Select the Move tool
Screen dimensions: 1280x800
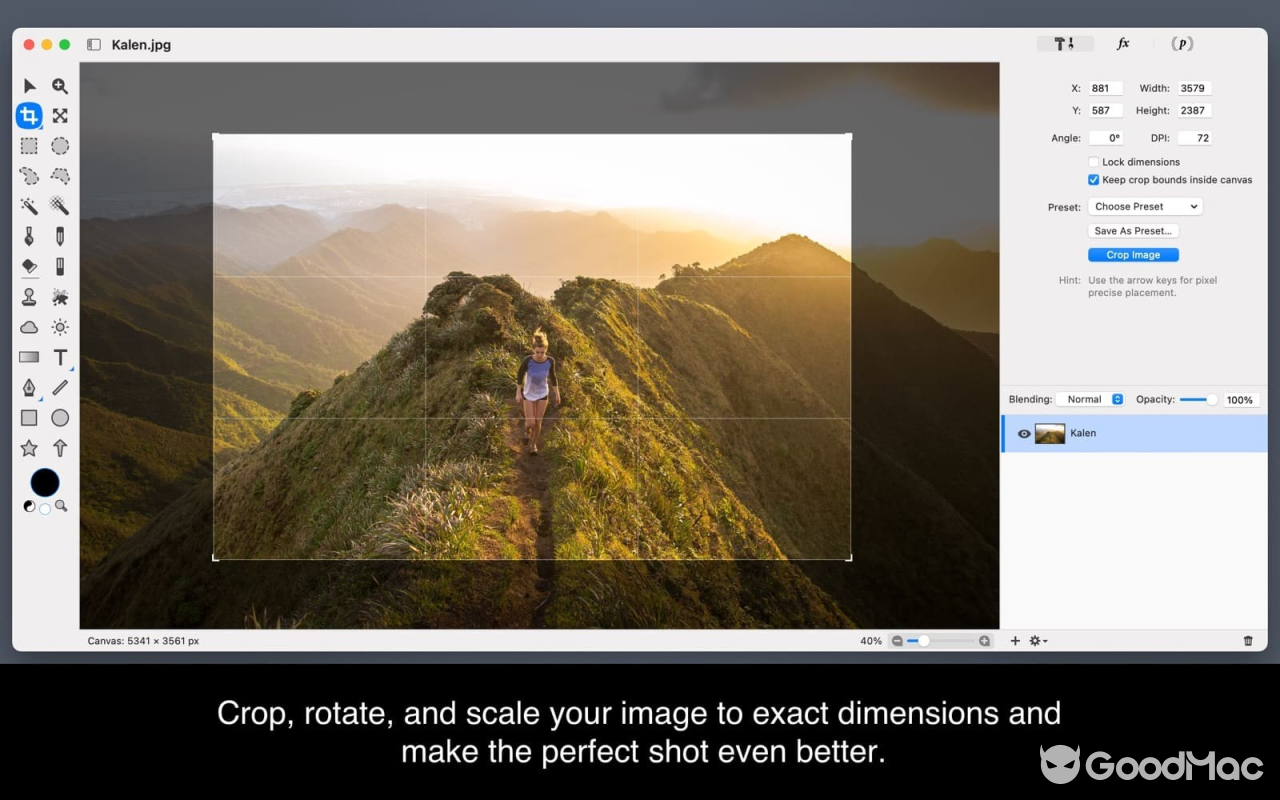point(29,86)
